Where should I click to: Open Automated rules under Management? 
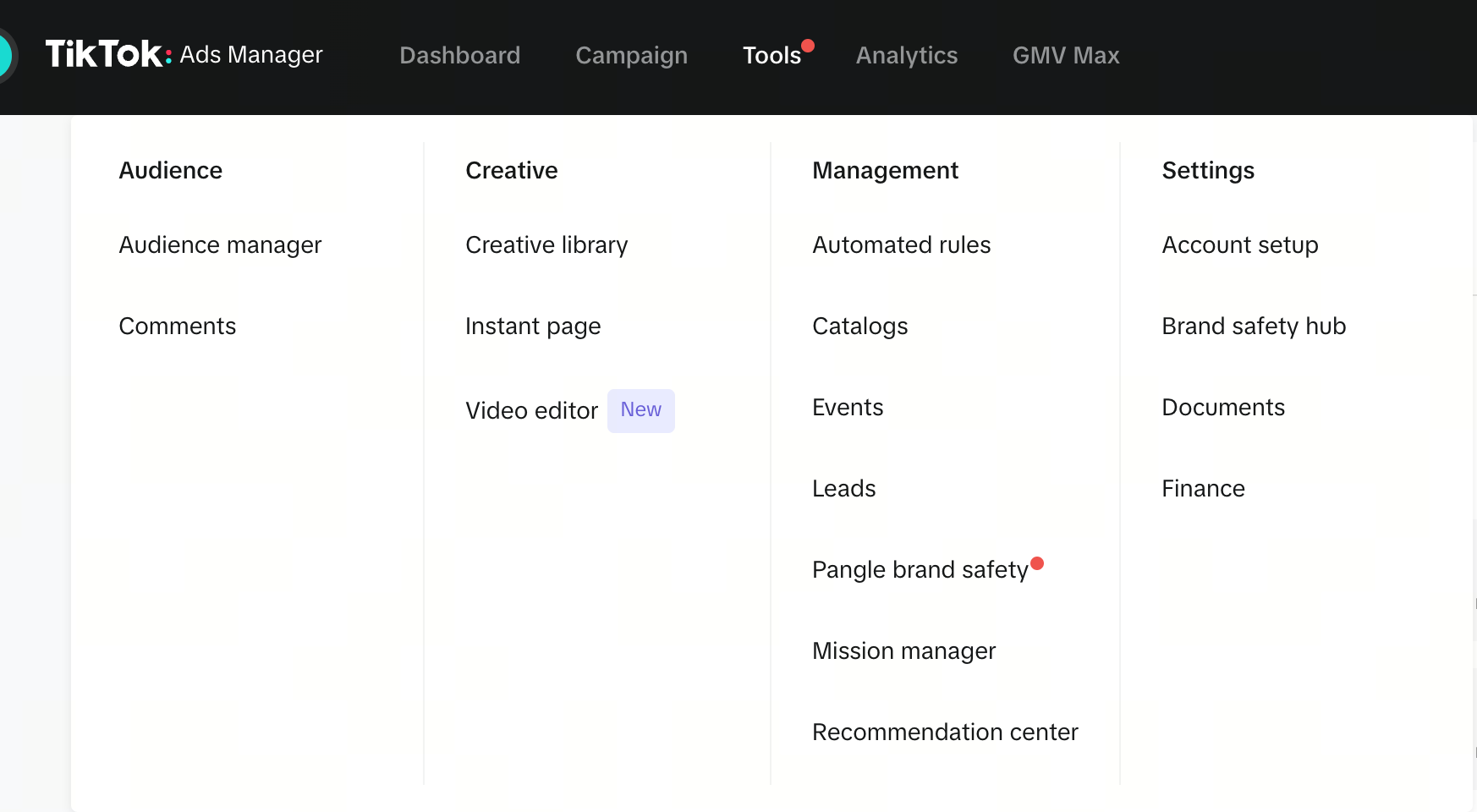tap(901, 244)
